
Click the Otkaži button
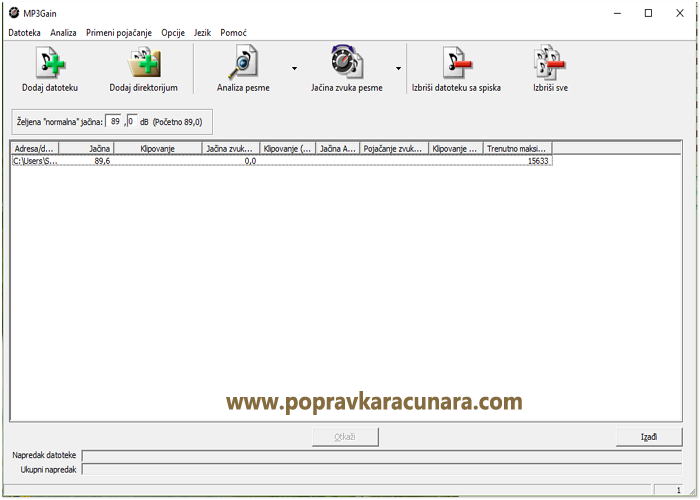pos(345,437)
